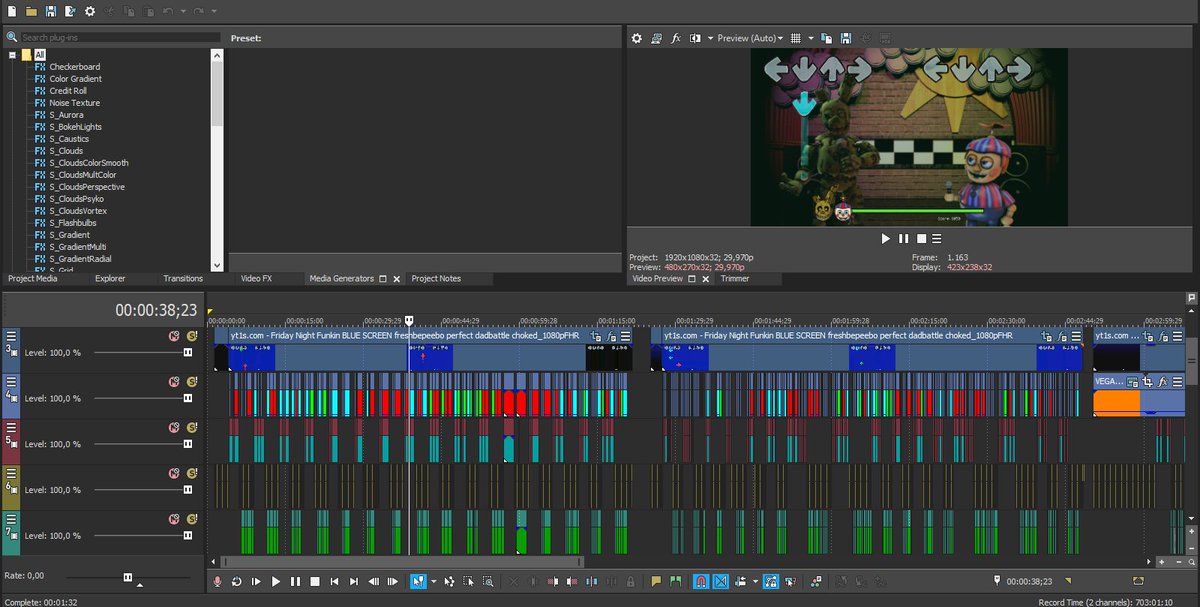Select the S_BokehLights plug-in
This screenshot has height=607, width=1200.
[x=75, y=127]
